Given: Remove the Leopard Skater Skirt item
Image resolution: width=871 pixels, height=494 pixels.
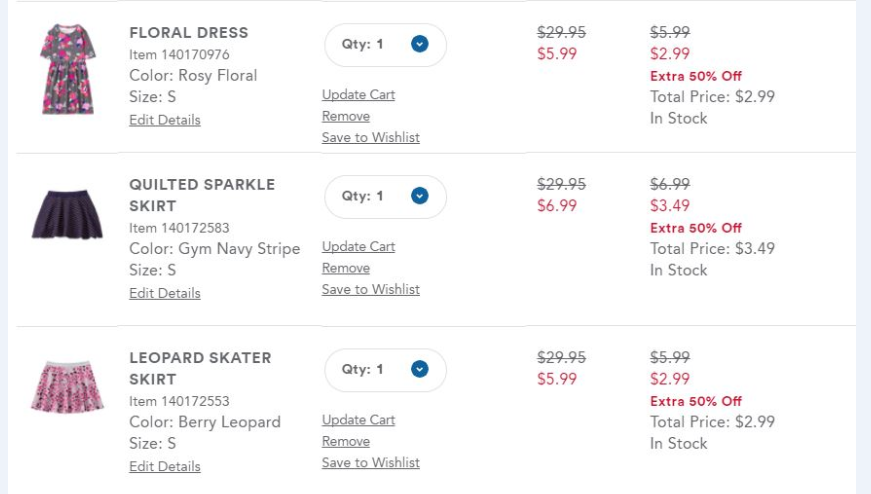Looking at the screenshot, I should point(346,441).
